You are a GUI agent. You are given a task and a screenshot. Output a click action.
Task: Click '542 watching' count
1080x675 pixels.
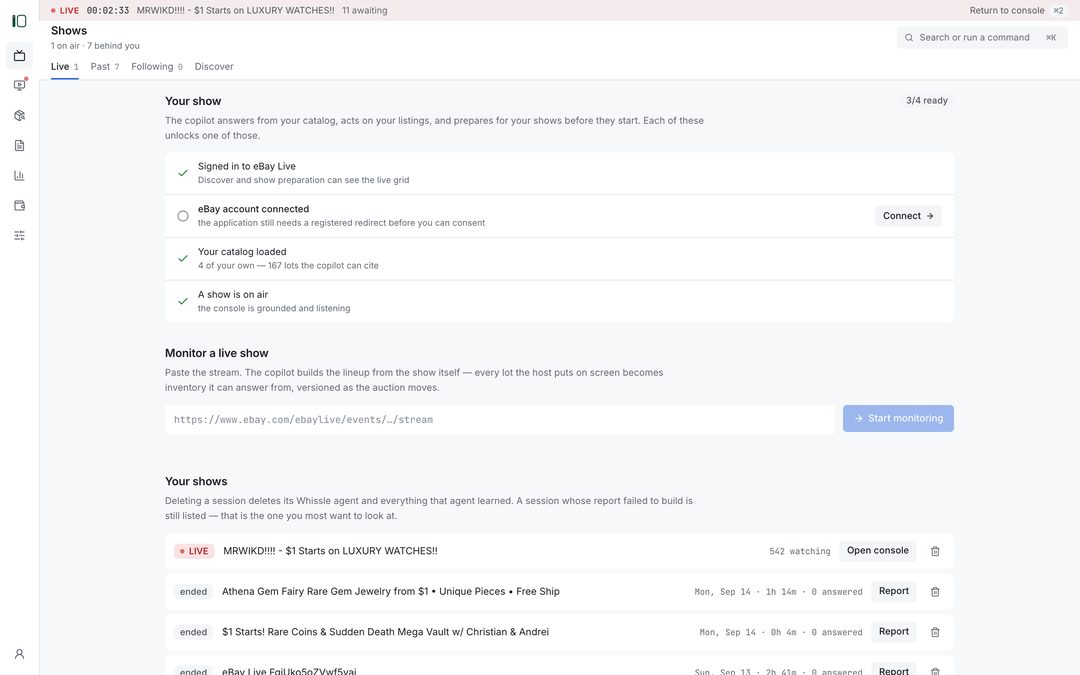click(800, 551)
